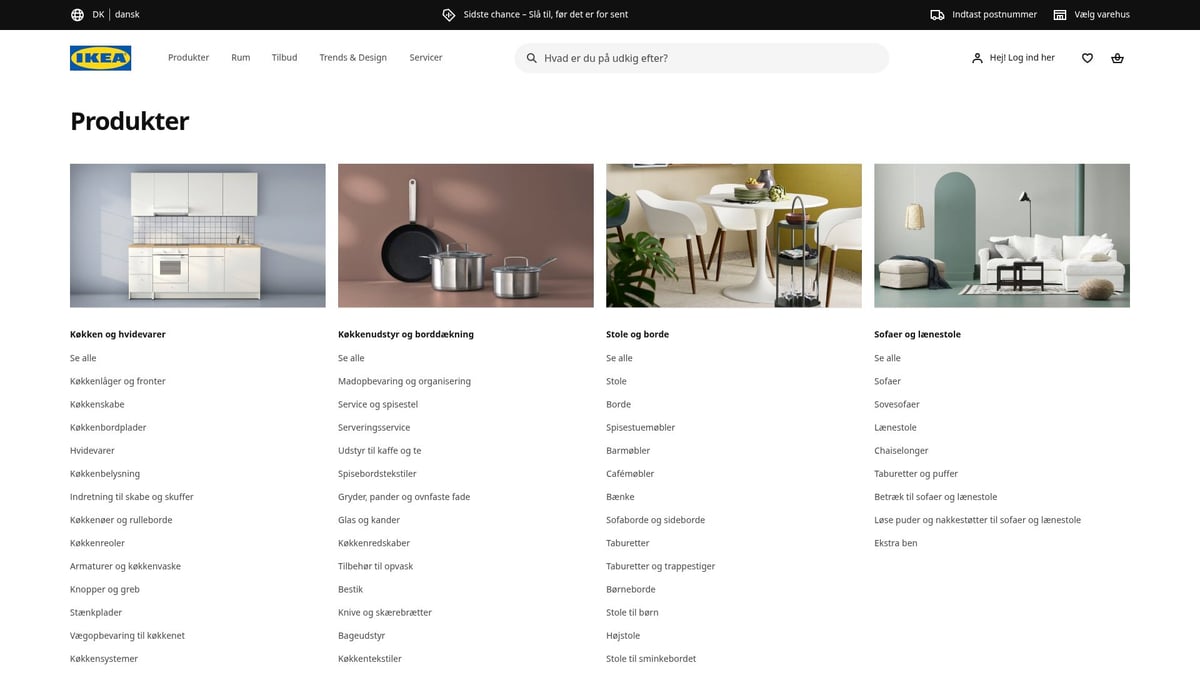Click the kitchen category thumbnail image
This screenshot has height=675, width=1200.
[197, 235]
